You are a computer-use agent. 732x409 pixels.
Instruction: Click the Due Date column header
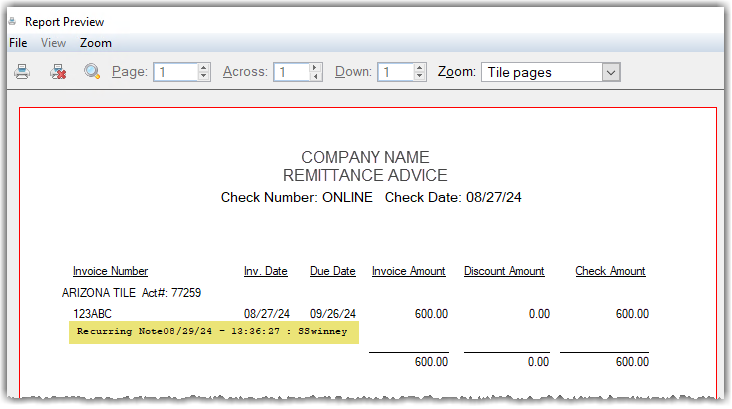pos(332,271)
